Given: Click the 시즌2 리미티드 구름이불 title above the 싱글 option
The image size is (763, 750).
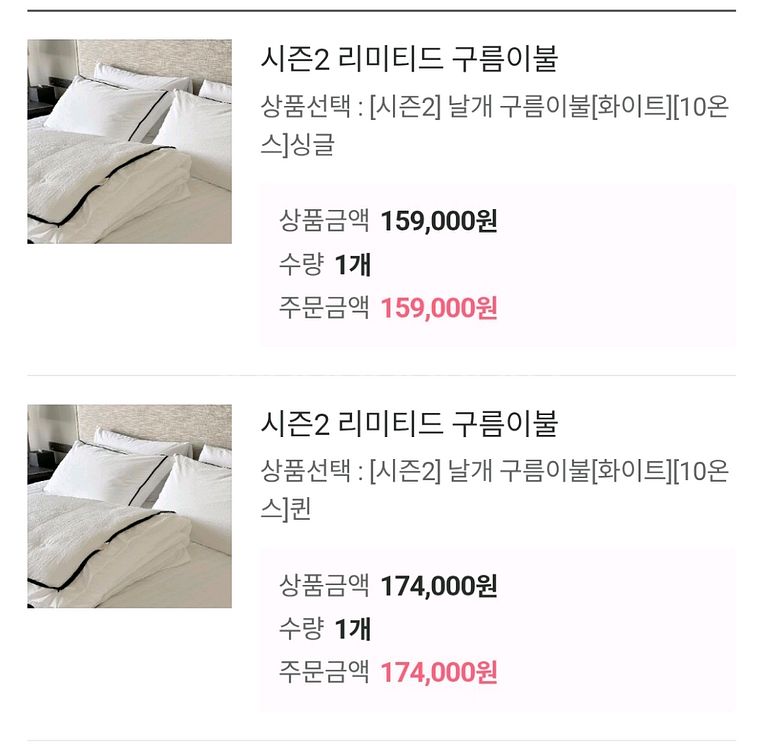Looking at the screenshot, I should pyautogui.click(x=408, y=58).
